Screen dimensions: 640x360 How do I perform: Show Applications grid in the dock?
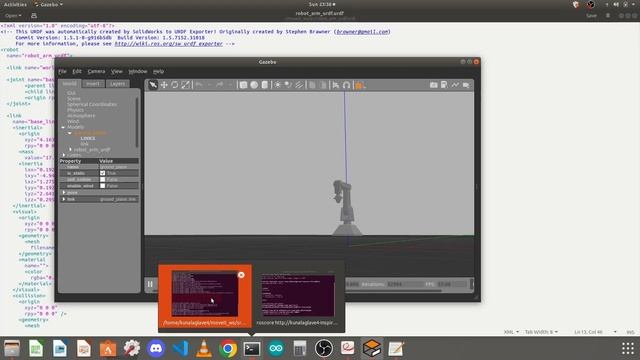[628, 349]
